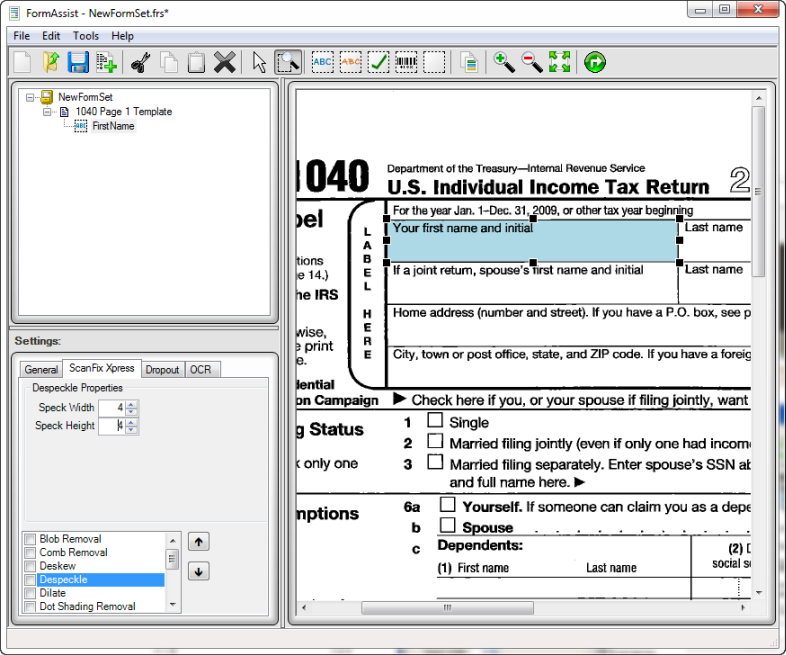
Task: Increase Speck Height value
Action: click(131, 422)
